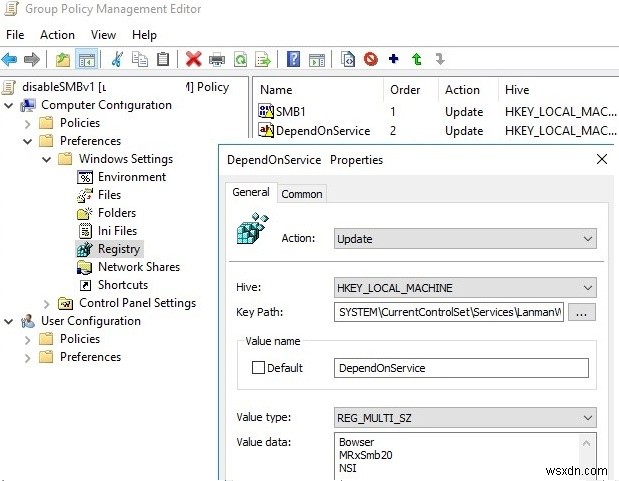This screenshot has height=481, width=619.
Task: Click the Value data scroll up arrow
Action: 586,443
